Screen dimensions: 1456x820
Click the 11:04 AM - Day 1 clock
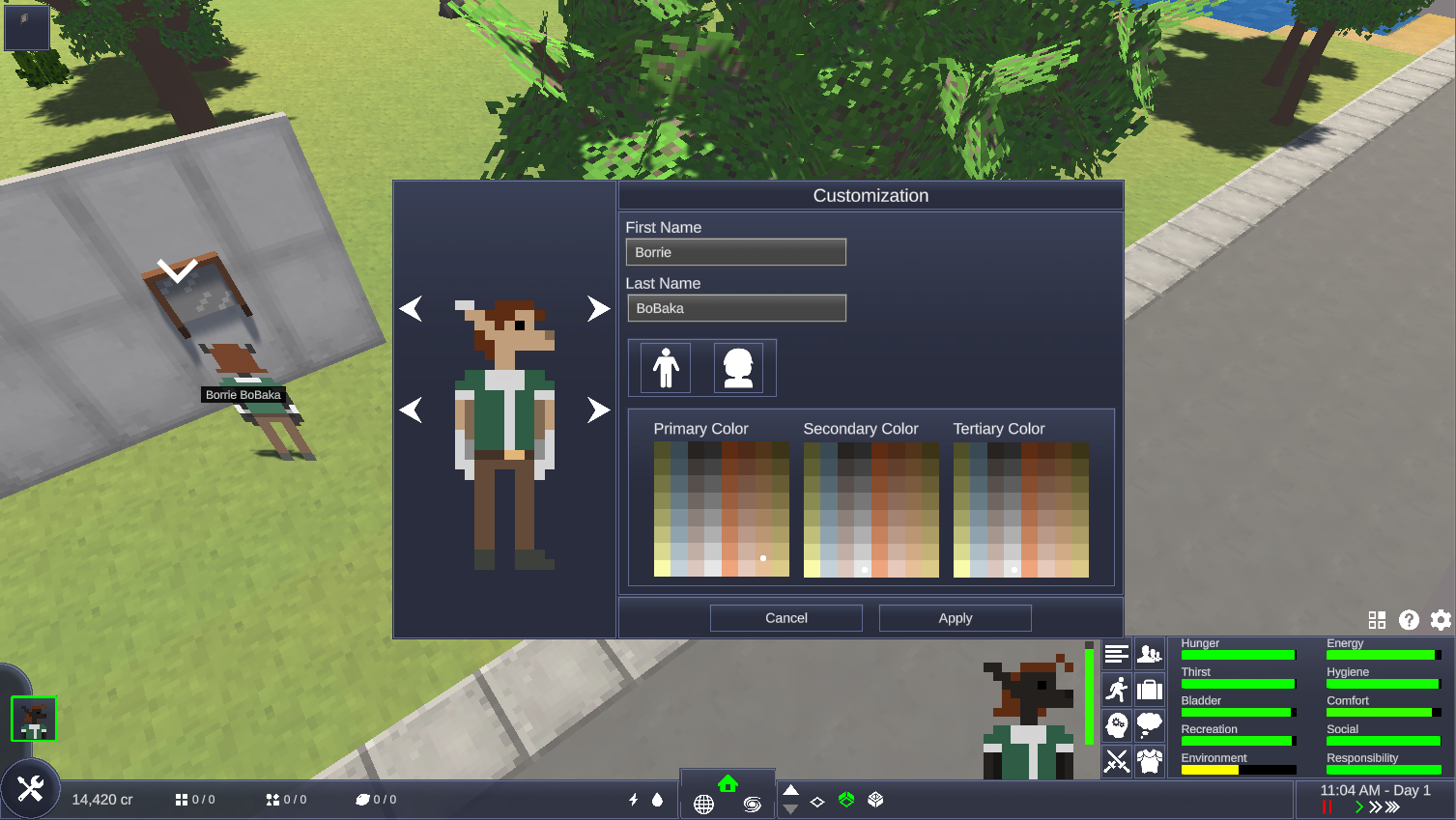(x=1376, y=790)
